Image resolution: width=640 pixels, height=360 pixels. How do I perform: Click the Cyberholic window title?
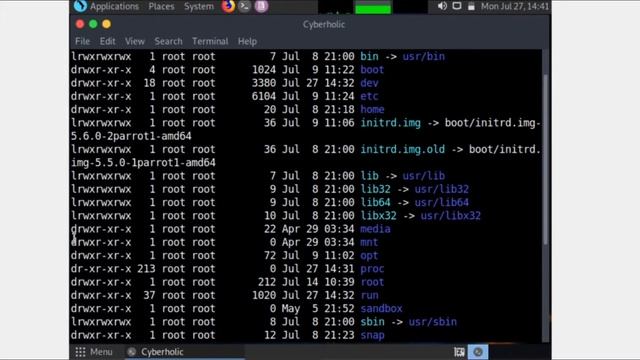coord(324,24)
